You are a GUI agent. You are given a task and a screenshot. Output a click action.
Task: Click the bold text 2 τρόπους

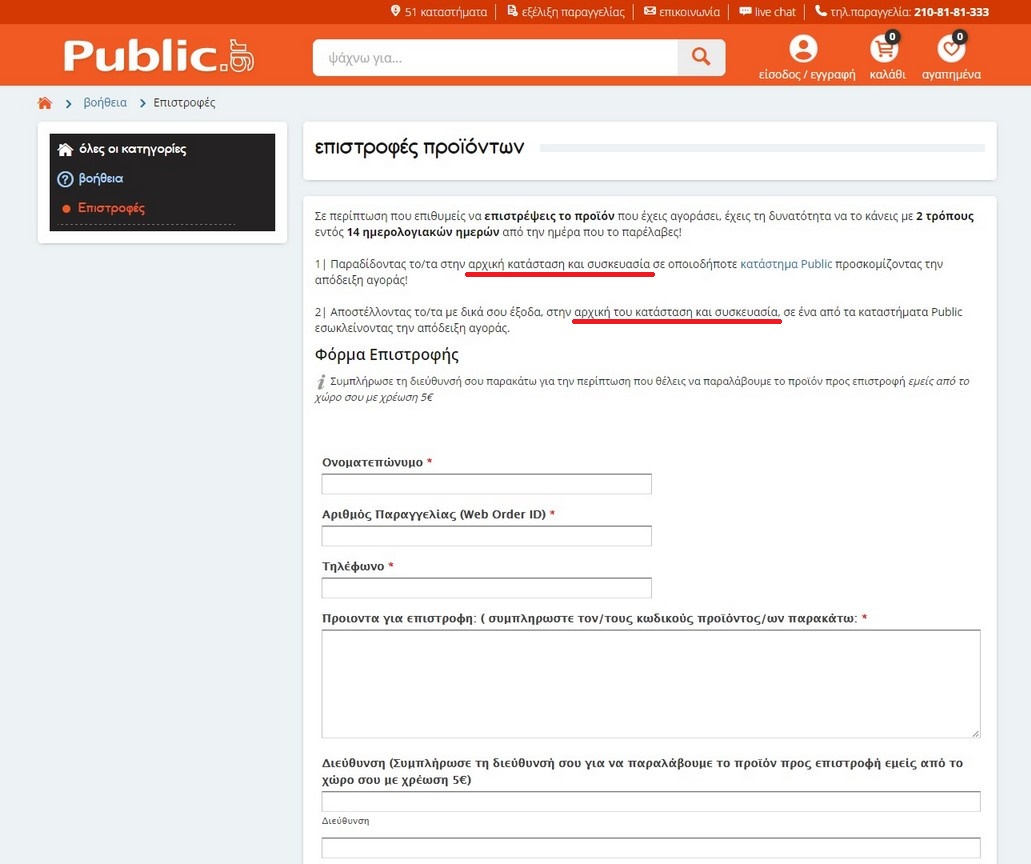point(945,216)
